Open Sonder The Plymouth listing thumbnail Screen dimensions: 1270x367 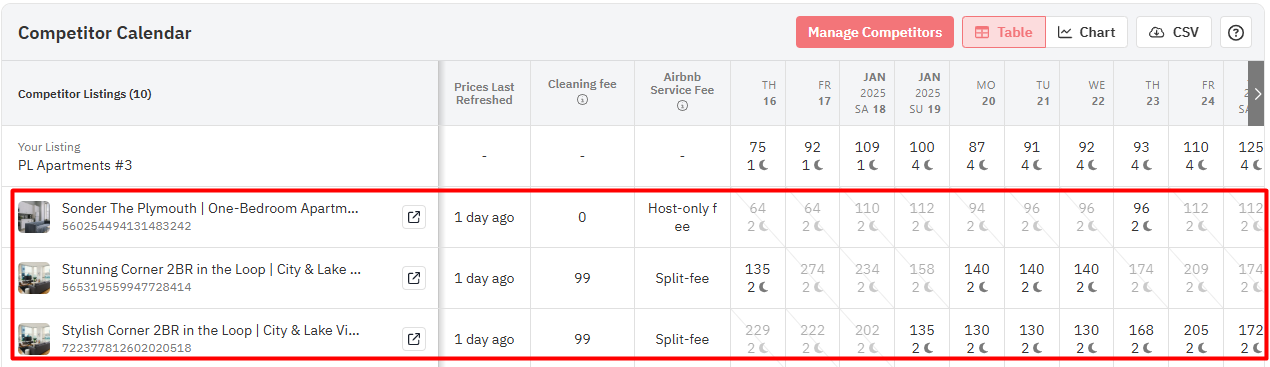pyautogui.click(x=34, y=217)
